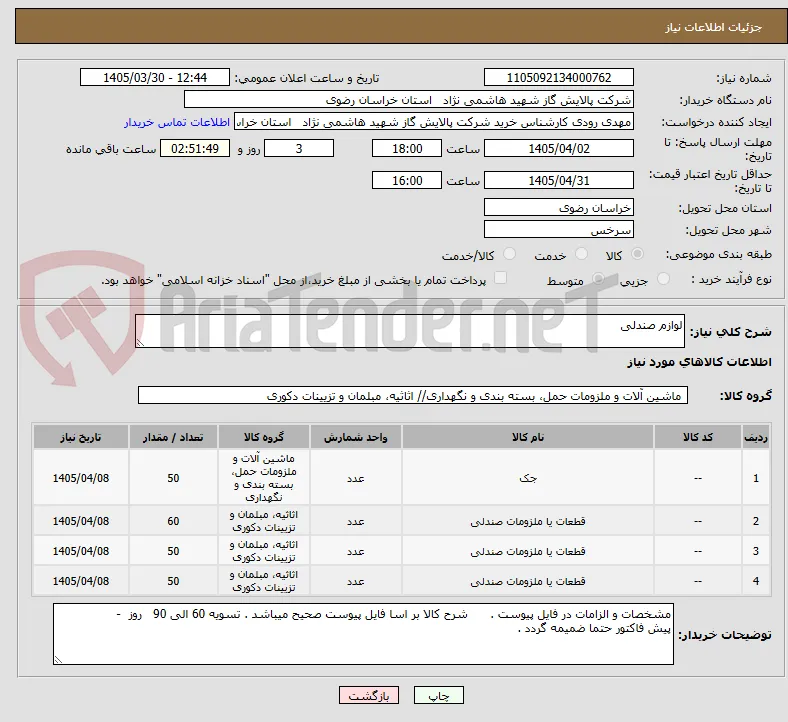This screenshot has height=722, width=788.
Task: Click the remaining days field showing 3
Action: pyautogui.click(x=299, y=149)
